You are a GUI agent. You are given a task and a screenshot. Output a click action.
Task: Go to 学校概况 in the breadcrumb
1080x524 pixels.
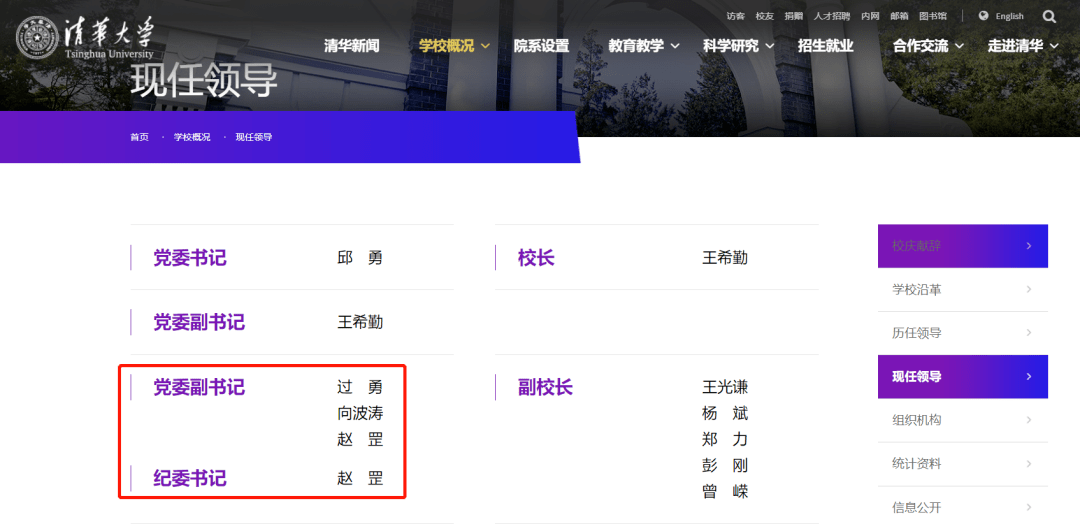[192, 137]
